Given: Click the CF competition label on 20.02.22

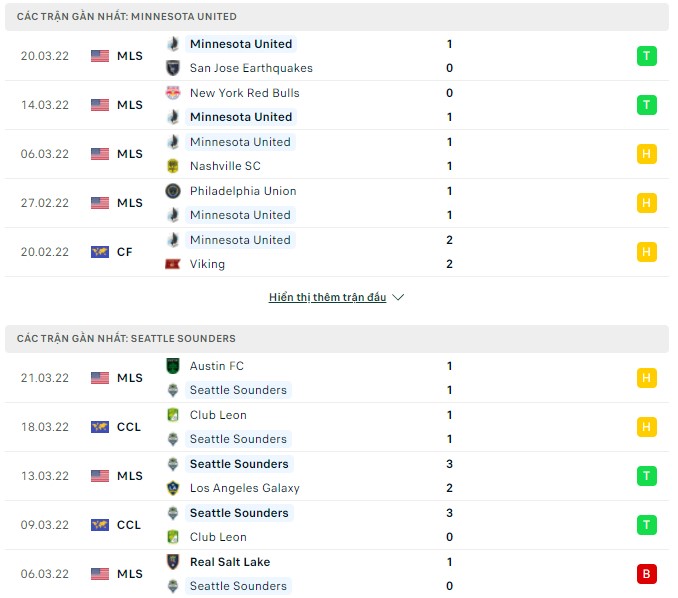Looking at the screenshot, I should tap(125, 252).
